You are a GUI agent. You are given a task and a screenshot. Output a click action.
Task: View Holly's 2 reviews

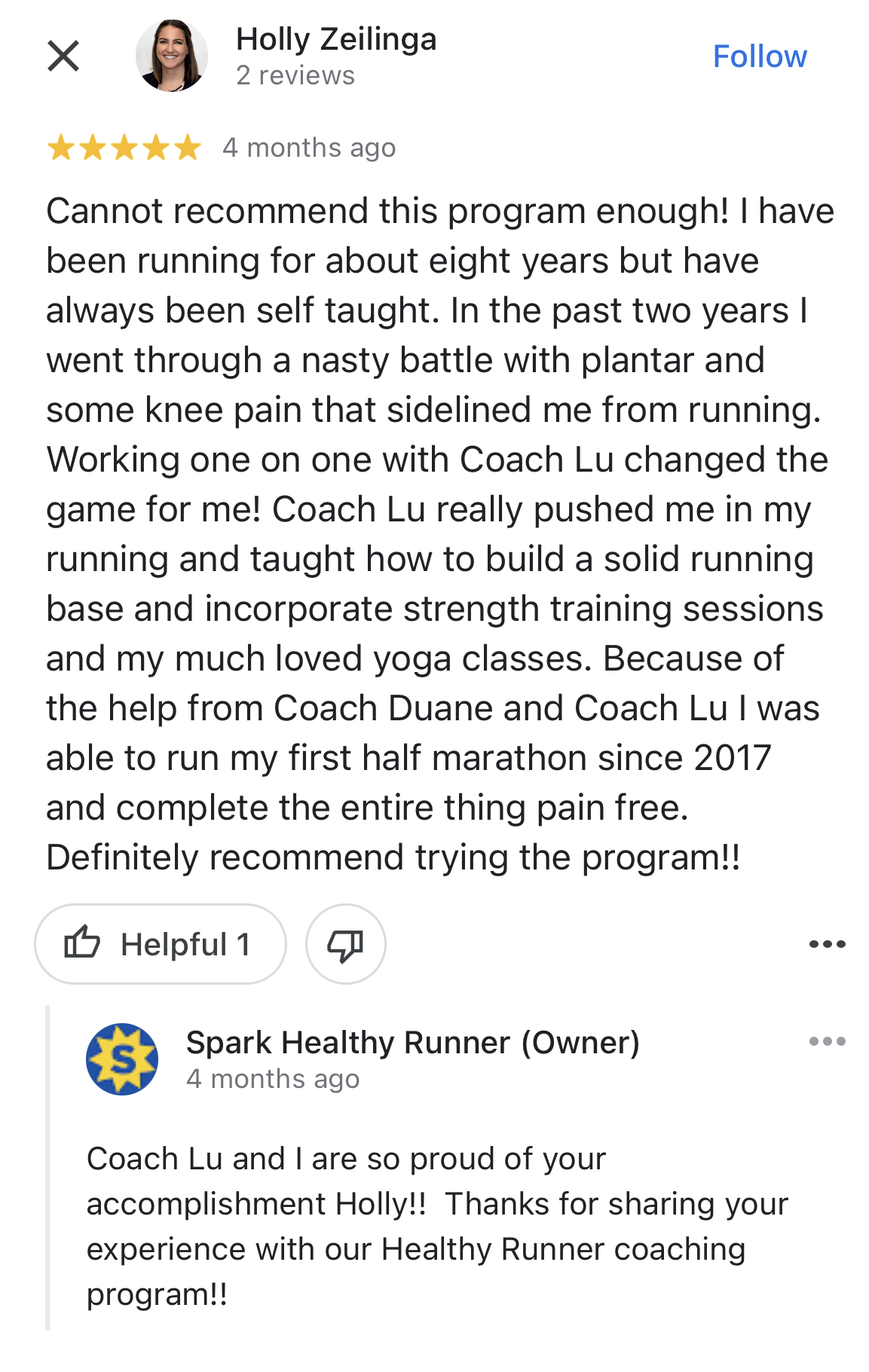coord(295,75)
